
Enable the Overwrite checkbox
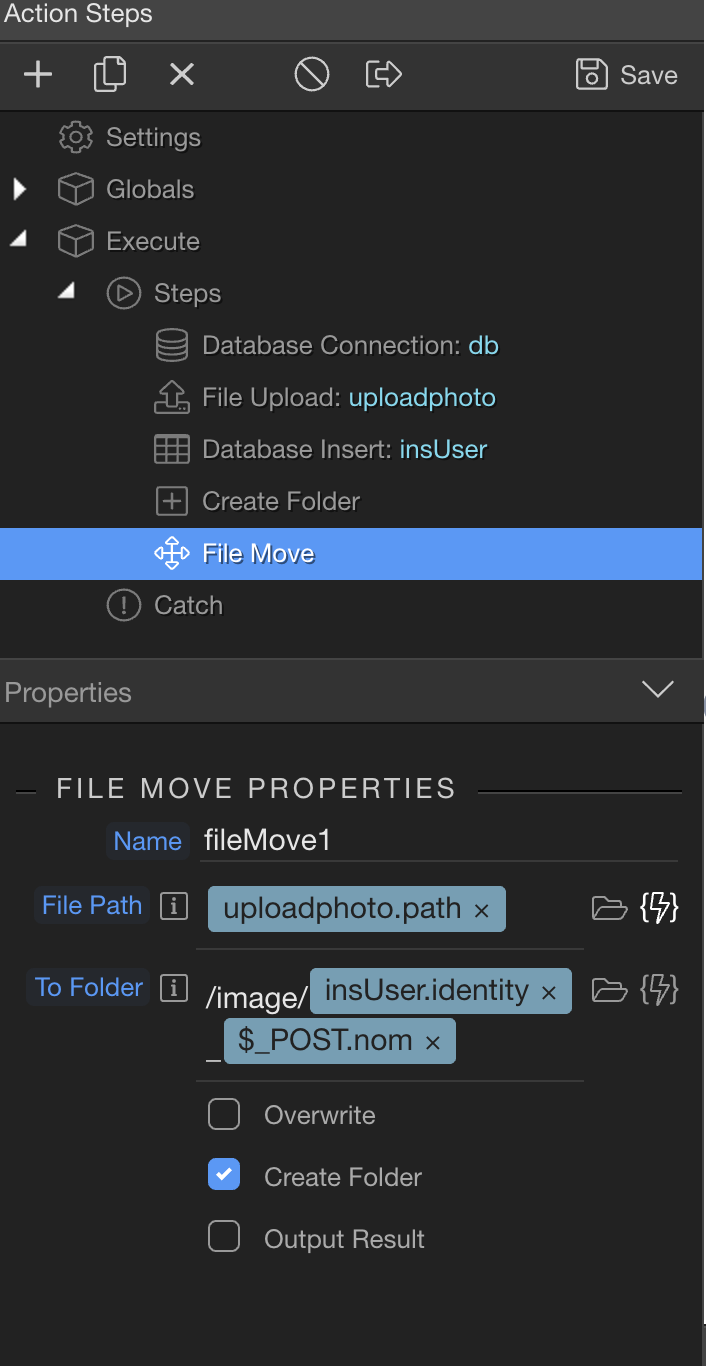pos(224,1114)
